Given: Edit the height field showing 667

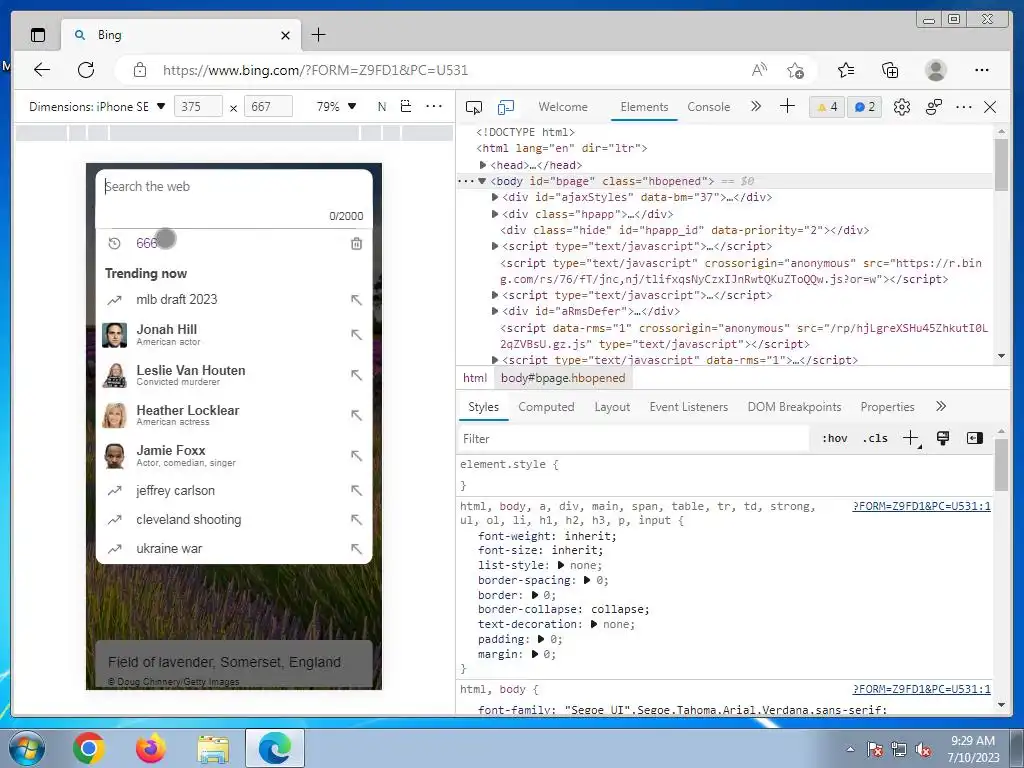Looking at the screenshot, I should click(268, 106).
